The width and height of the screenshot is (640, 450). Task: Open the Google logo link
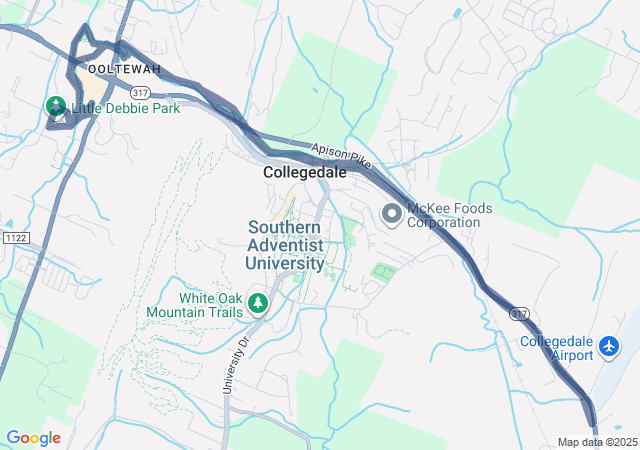(34, 438)
